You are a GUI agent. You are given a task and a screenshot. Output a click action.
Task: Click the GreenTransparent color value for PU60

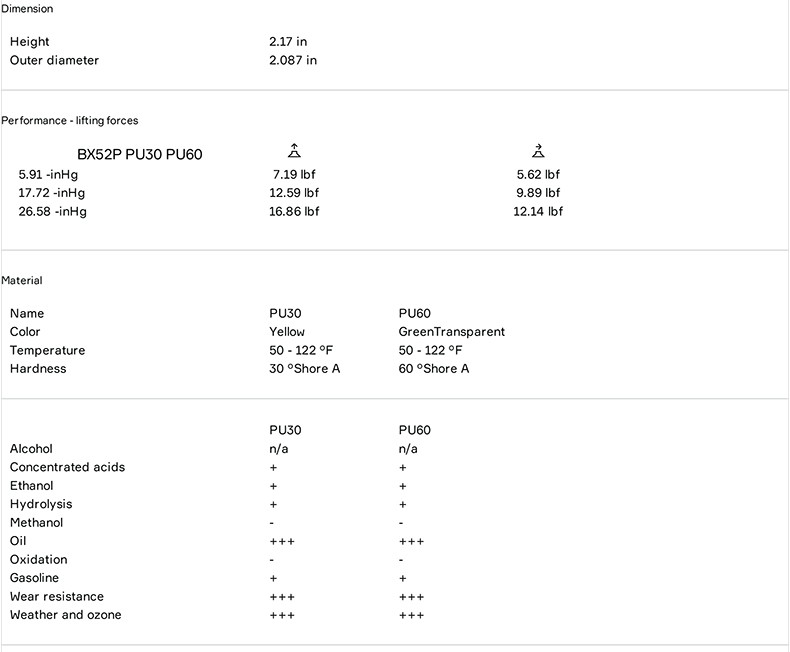tap(452, 332)
